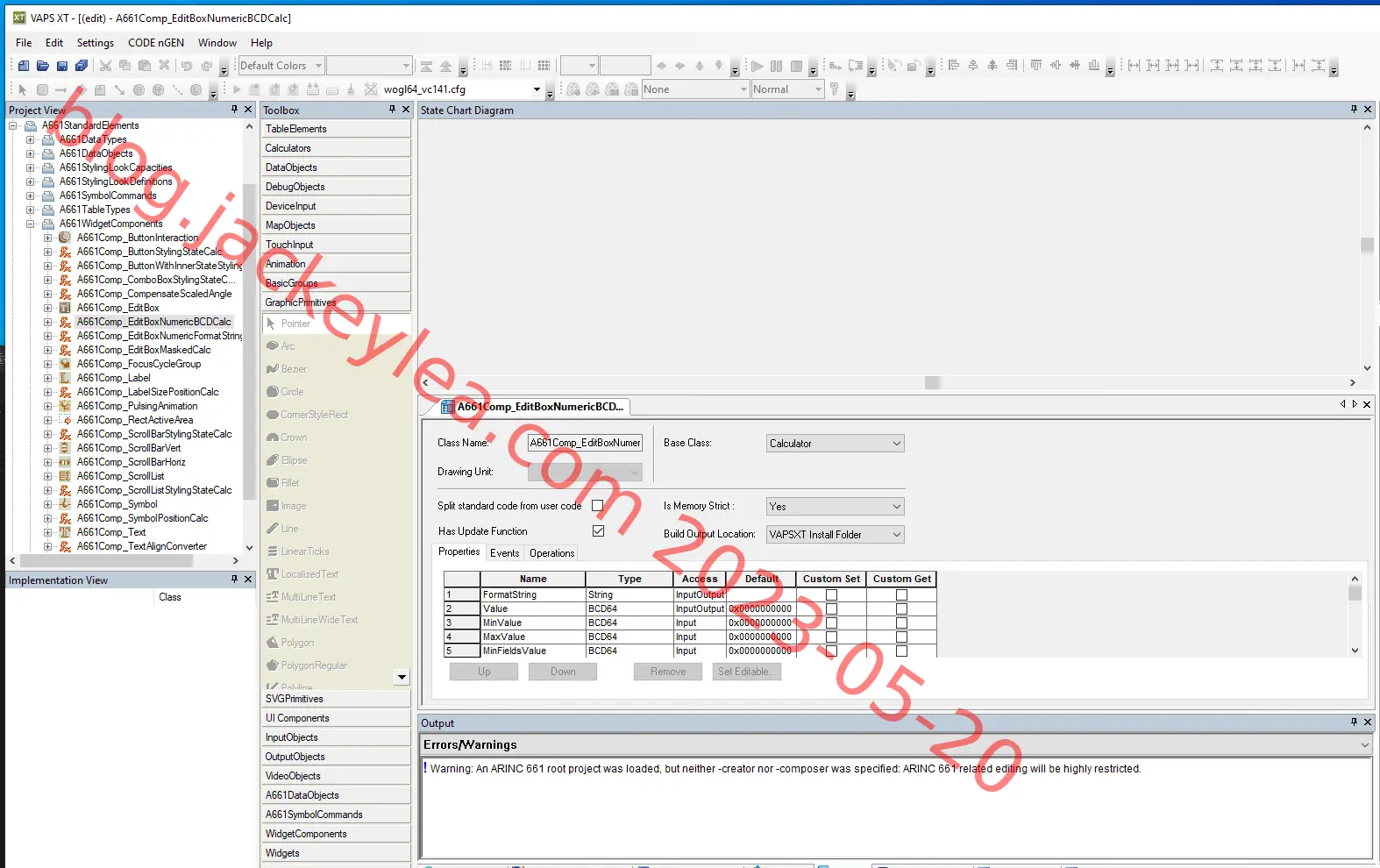The image size is (1380, 868).
Task: Pin the Toolbox panel
Action: (x=392, y=110)
